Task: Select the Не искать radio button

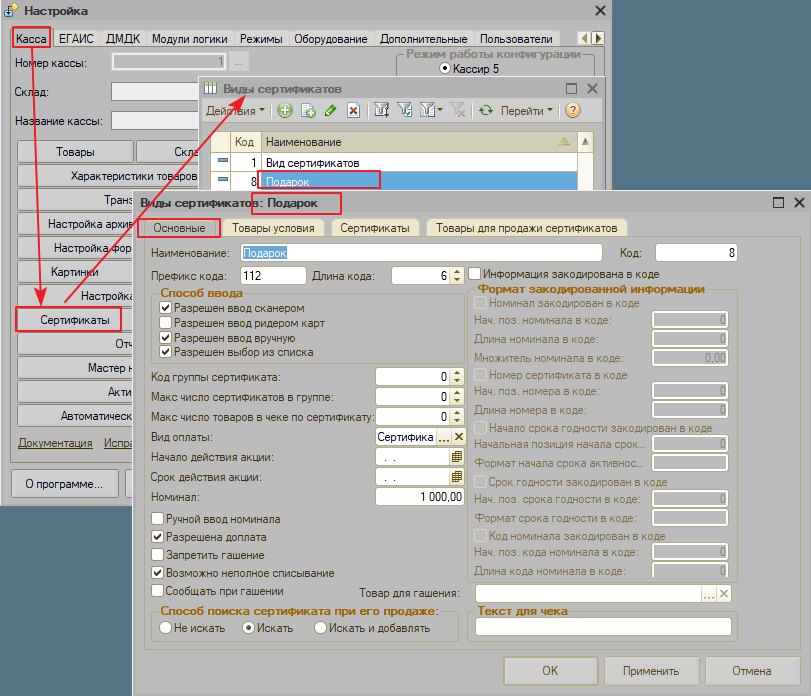Action: 166,628
